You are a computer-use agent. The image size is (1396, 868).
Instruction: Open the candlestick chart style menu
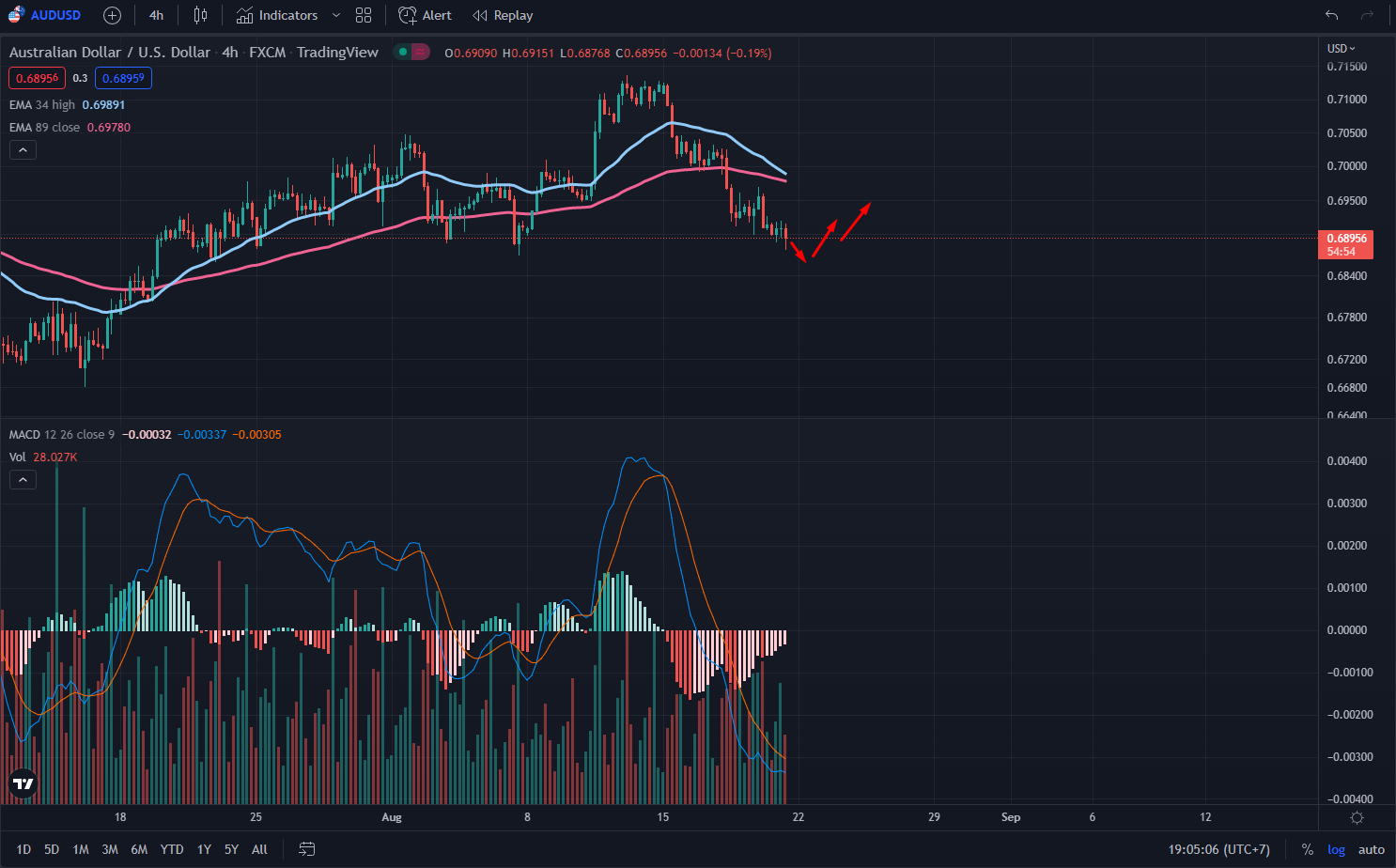(x=200, y=15)
